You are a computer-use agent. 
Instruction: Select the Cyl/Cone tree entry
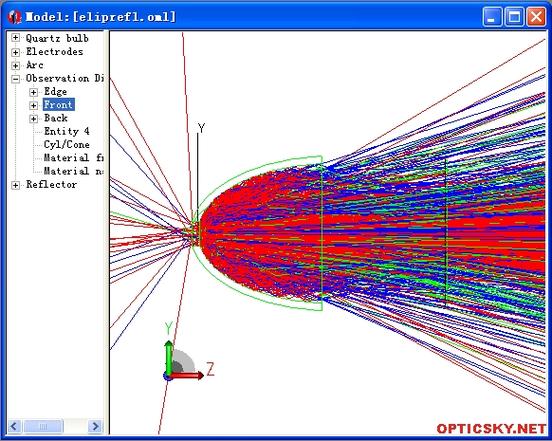point(67,145)
